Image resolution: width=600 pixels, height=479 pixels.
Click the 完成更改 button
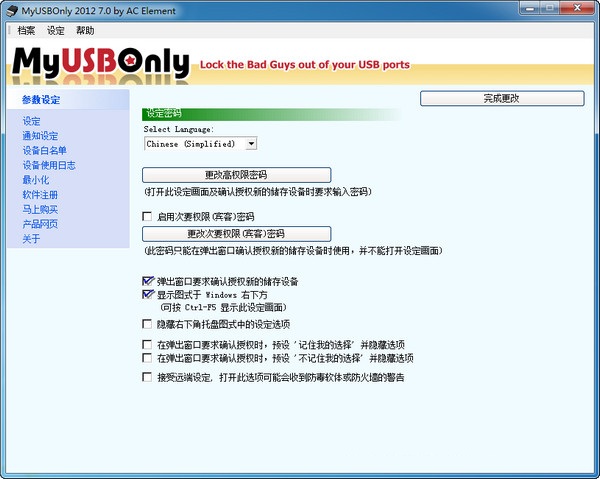pos(502,98)
